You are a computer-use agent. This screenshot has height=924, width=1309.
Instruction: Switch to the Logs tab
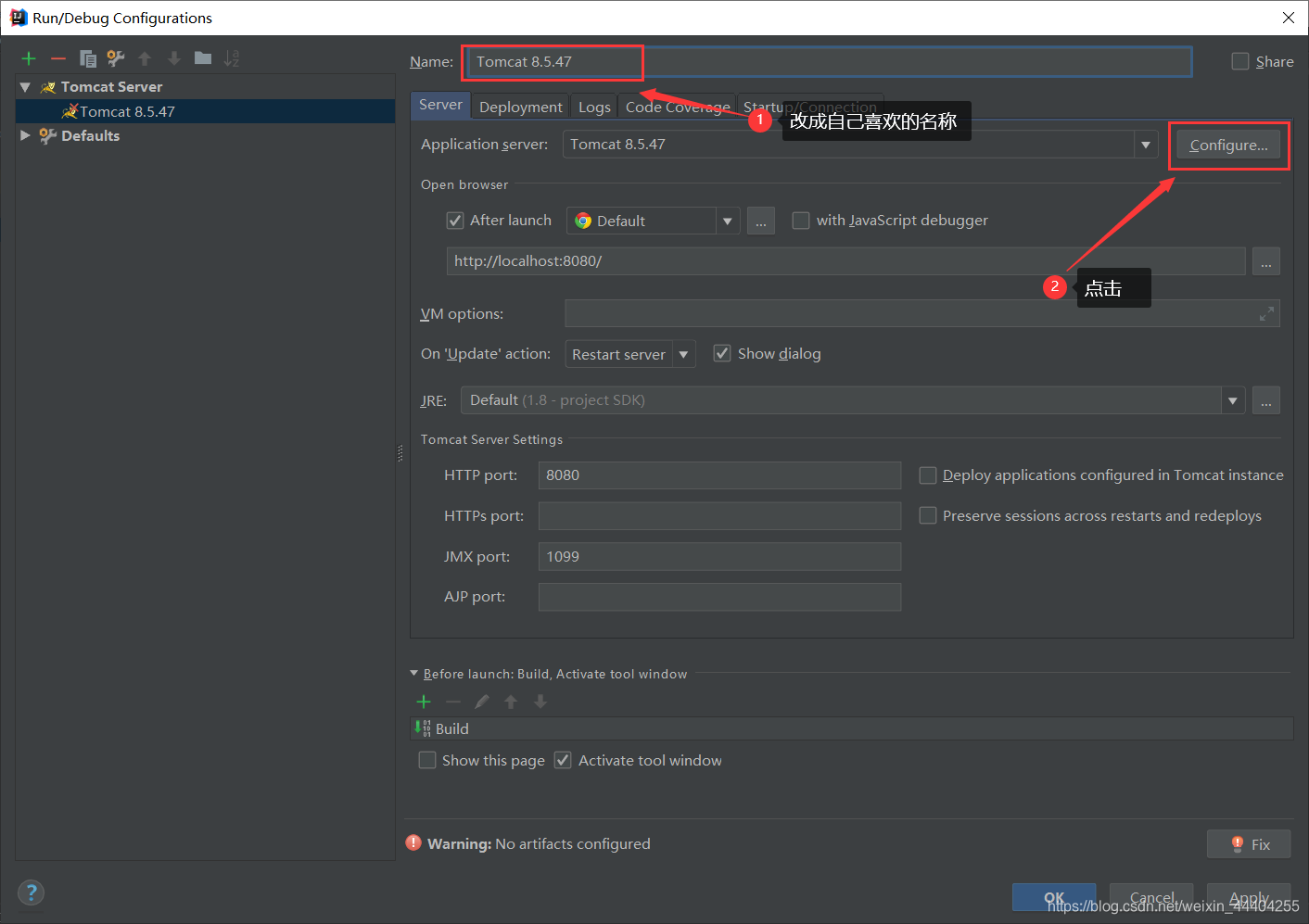coord(594,107)
